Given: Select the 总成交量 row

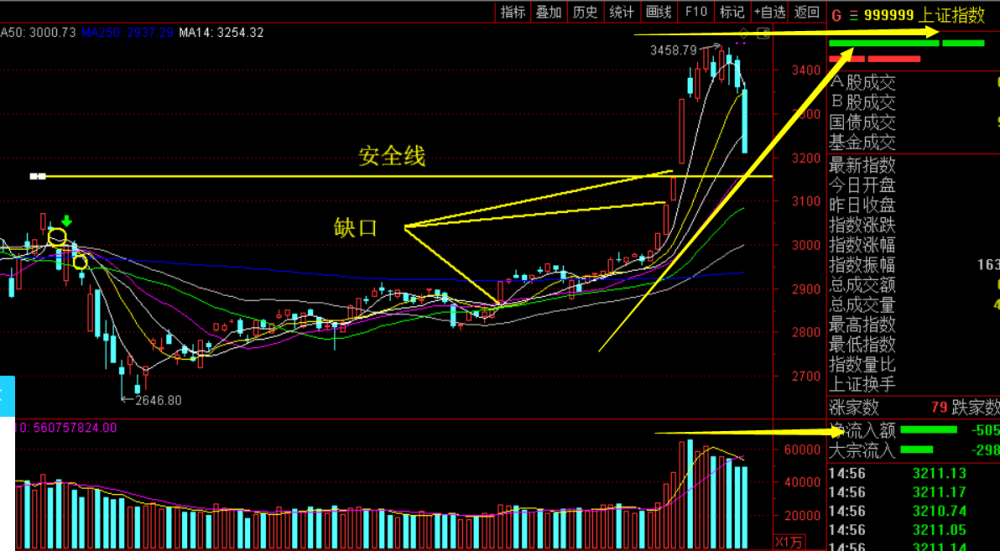Looking at the screenshot, I should click(x=913, y=305).
